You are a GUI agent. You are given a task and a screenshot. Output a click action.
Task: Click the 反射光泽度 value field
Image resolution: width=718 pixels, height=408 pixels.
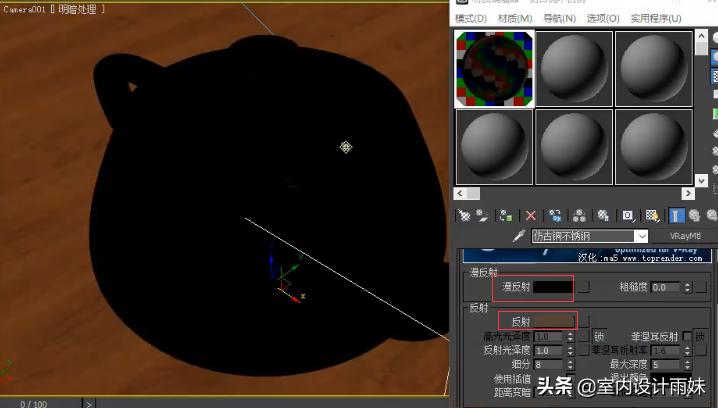pos(549,350)
